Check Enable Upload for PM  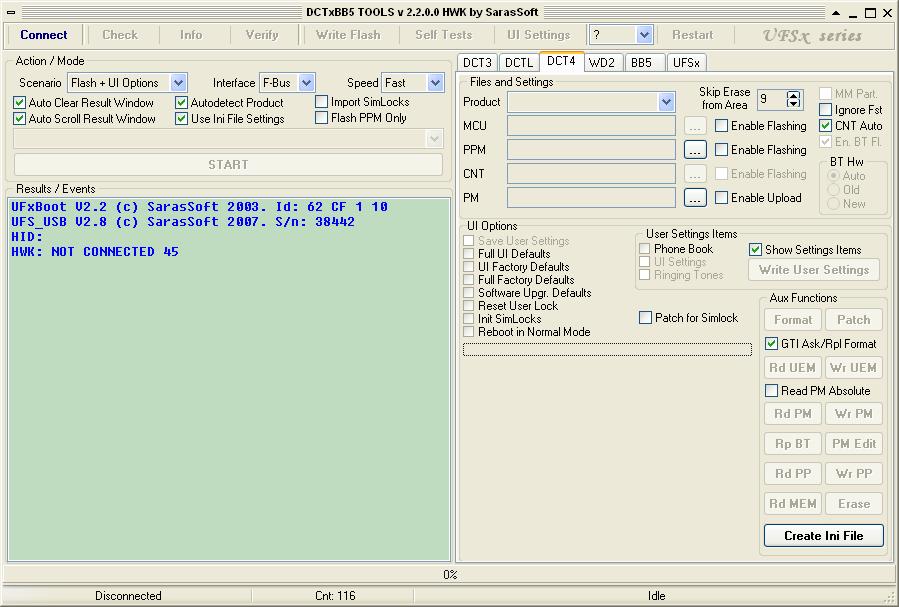pos(722,198)
